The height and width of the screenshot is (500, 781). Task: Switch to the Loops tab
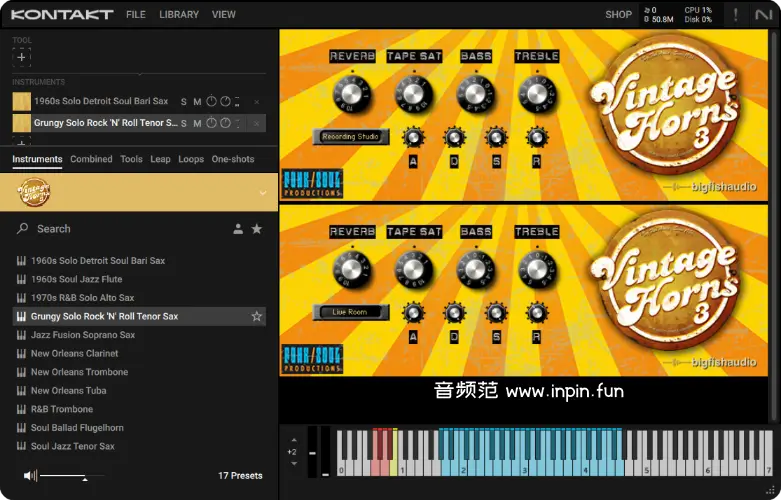pos(191,159)
